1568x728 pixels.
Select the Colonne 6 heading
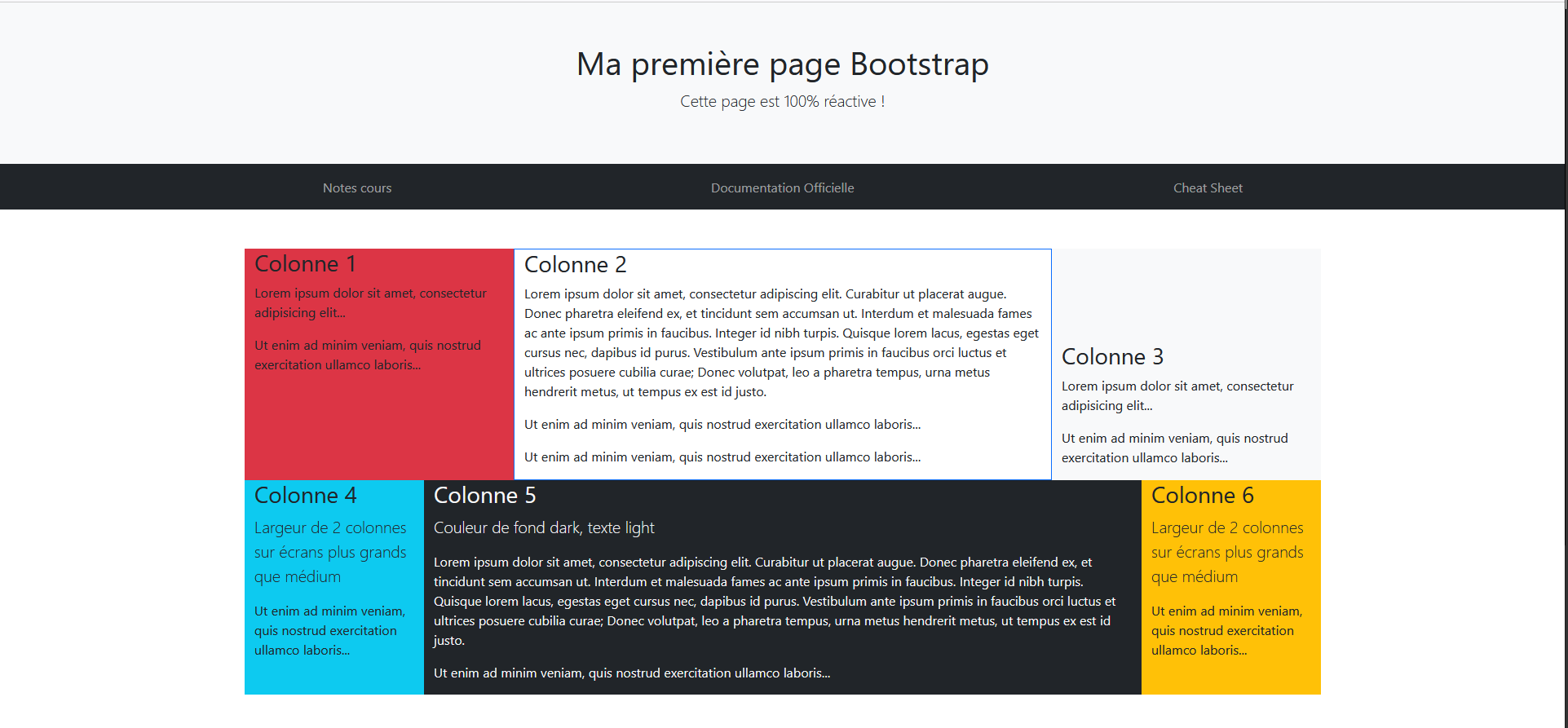coord(1202,496)
